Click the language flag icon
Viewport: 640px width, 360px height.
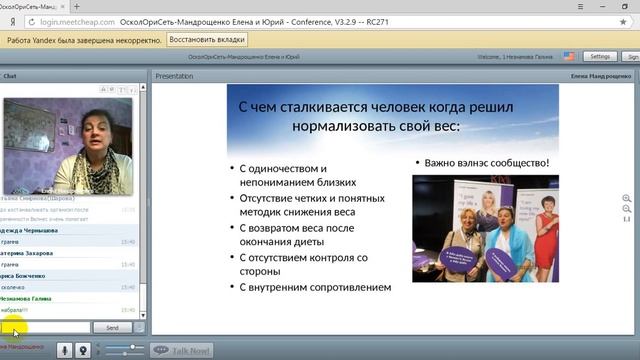click(x=569, y=56)
